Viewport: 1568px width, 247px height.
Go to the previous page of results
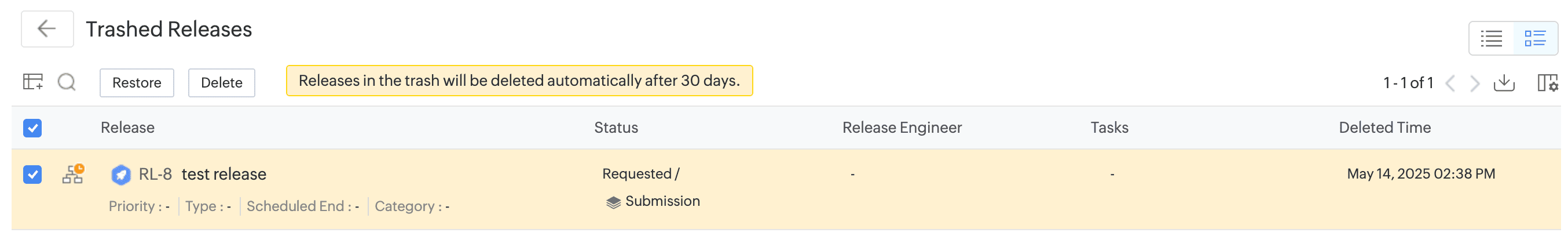click(x=1450, y=83)
